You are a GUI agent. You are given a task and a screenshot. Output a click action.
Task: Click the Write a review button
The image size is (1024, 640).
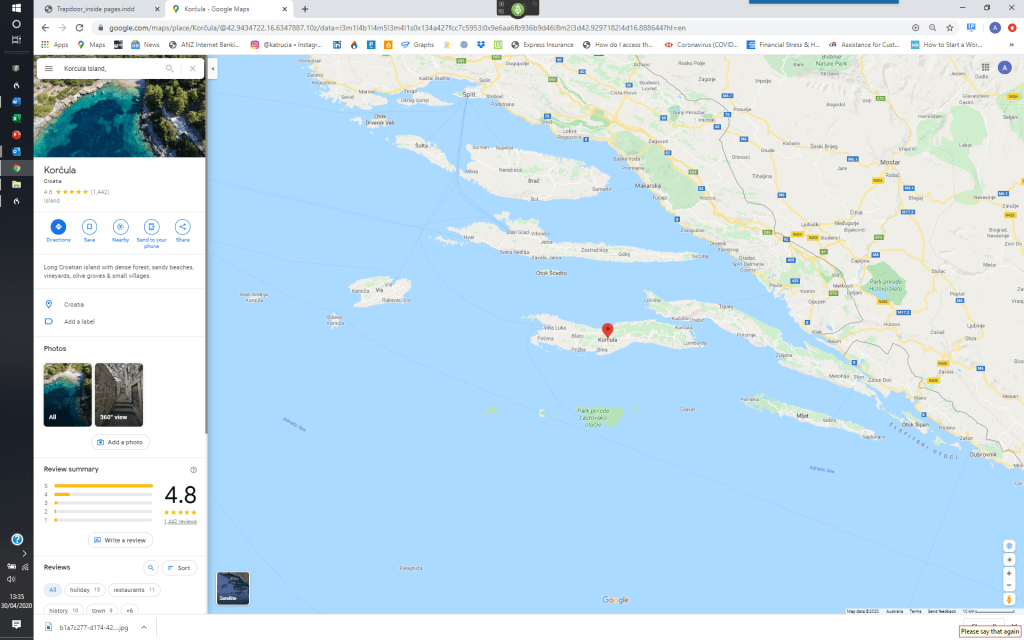[120, 540]
